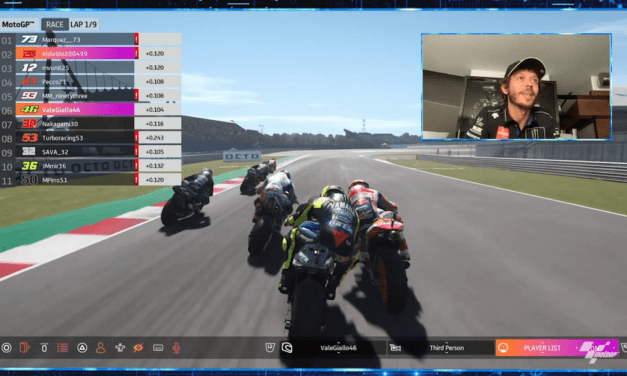Toggle the crossed-out eye visibility icon

138,348
